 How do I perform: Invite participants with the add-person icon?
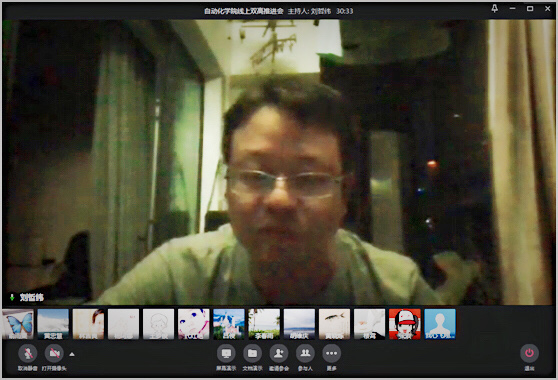point(279,353)
